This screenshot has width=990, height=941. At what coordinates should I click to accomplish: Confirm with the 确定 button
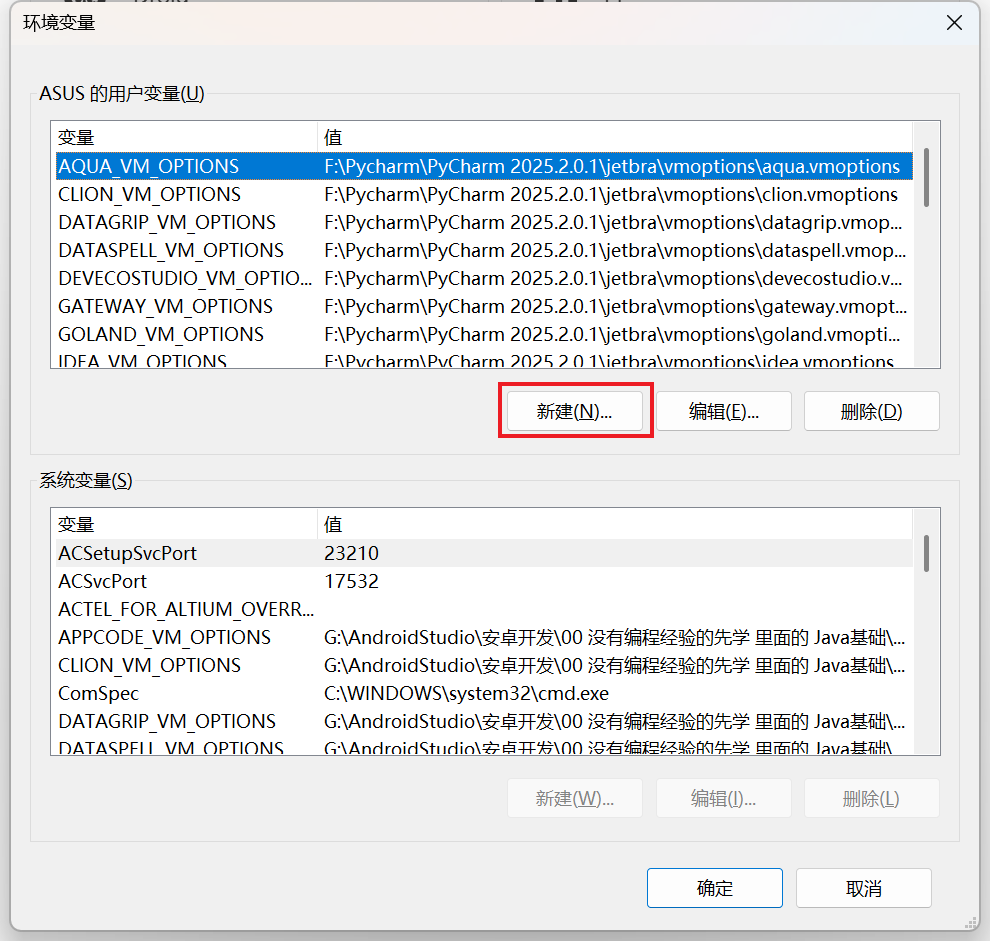[x=715, y=888]
